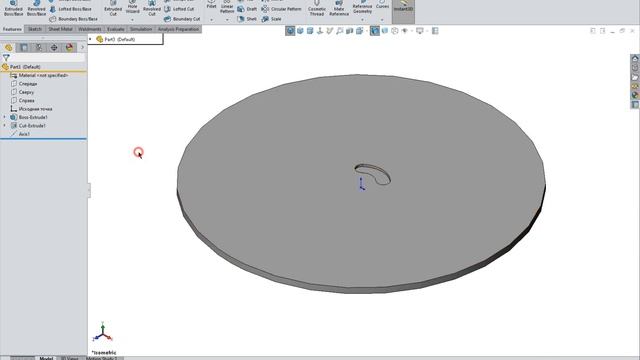Screen dimensions: 640x360
Task: Open the Hole Wizard dropdown arrow
Action: point(132,20)
